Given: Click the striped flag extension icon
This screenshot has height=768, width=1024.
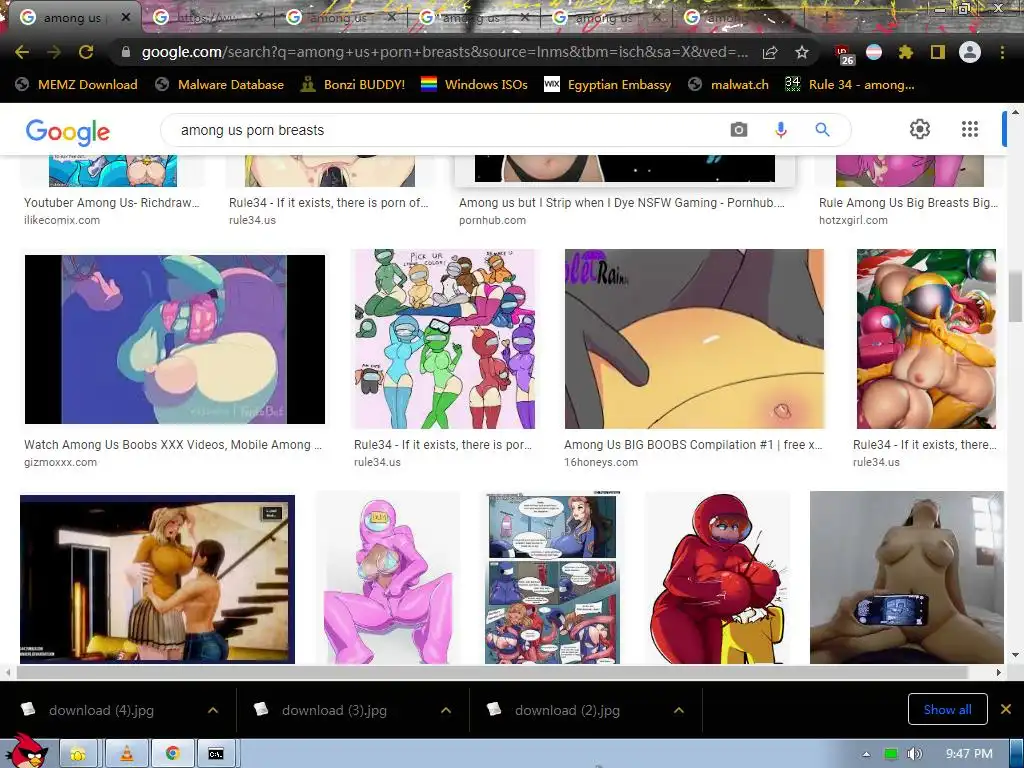Looking at the screenshot, I should pyautogui.click(x=874, y=52).
